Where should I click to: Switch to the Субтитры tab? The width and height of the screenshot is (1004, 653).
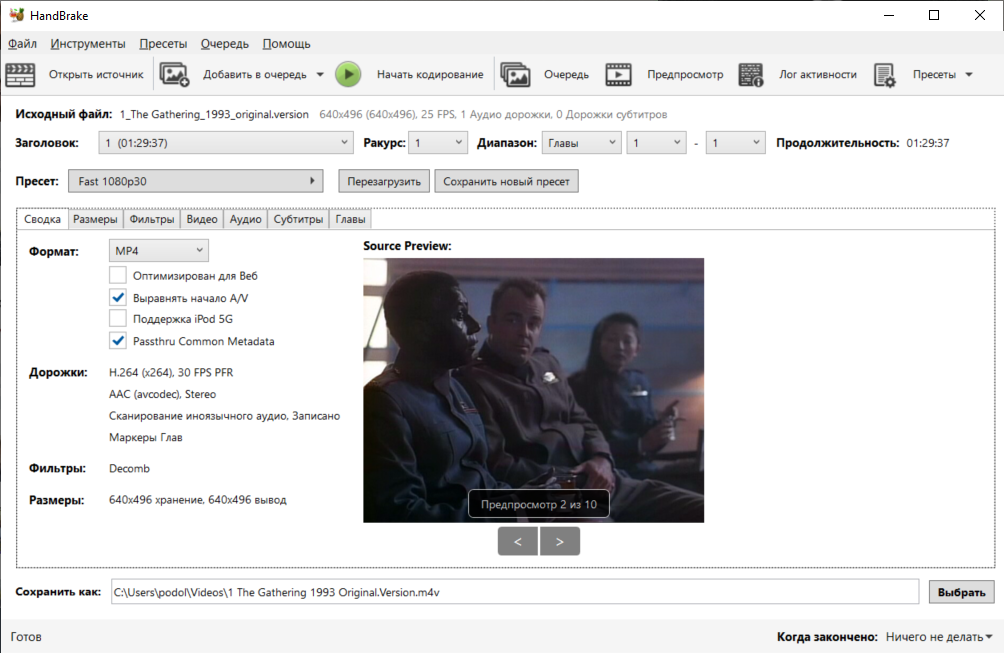click(x=298, y=219)
